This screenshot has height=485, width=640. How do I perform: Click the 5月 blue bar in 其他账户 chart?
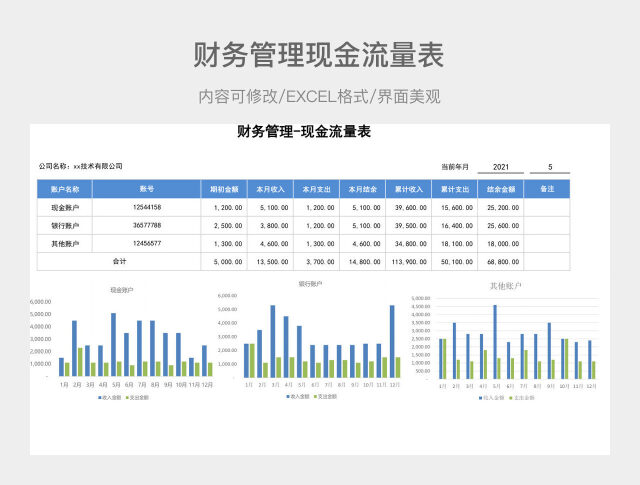495,342
